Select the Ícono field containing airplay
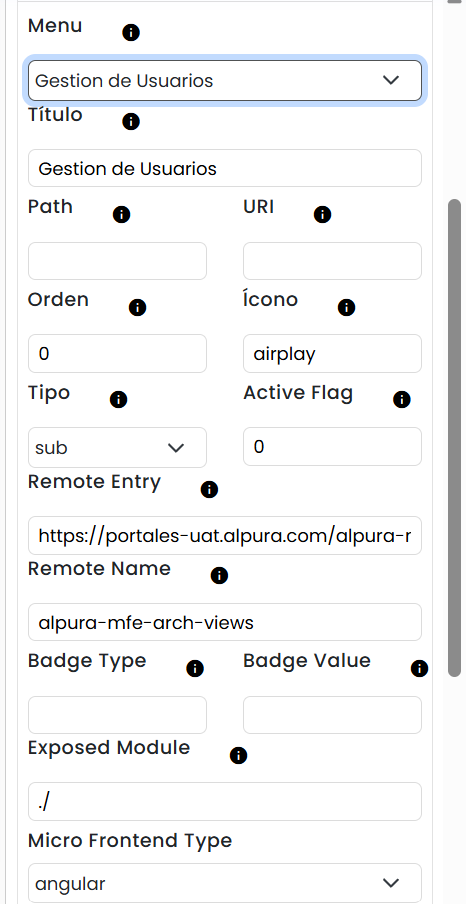The height and width of the screenshot is (904, 466). (x=332, y=353)
